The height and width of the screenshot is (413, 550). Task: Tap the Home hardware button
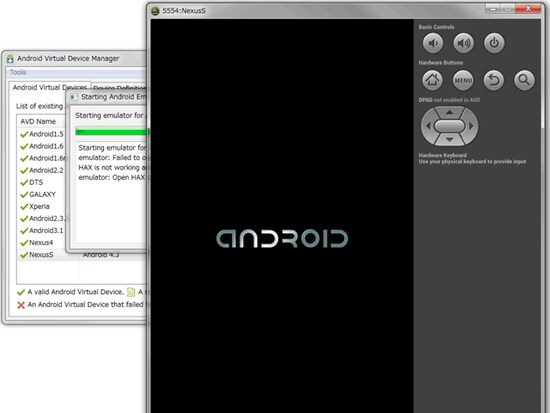pos(432,80)
